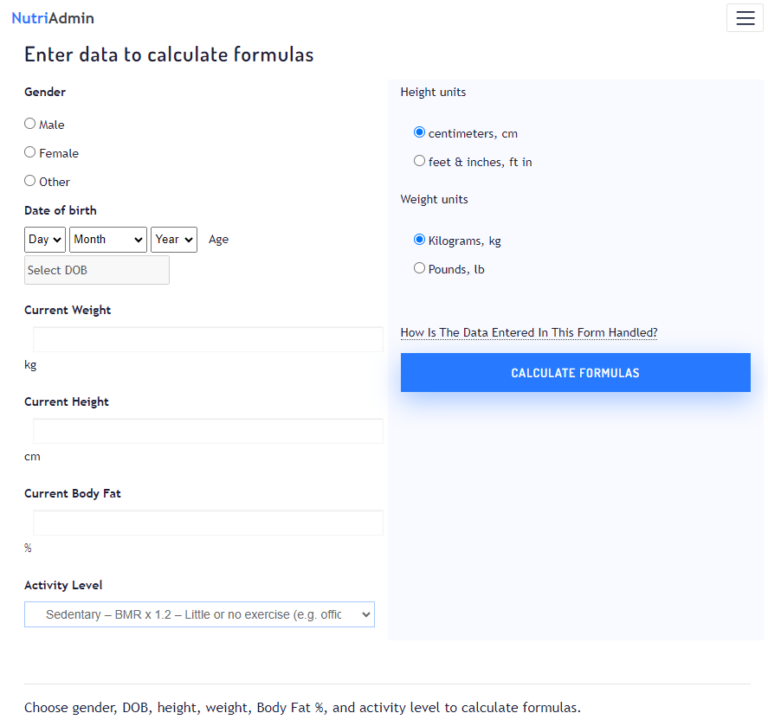Open the hamburger navigation menu
The height and width of the screenshot is (726, 768).
tap(744, 18)
